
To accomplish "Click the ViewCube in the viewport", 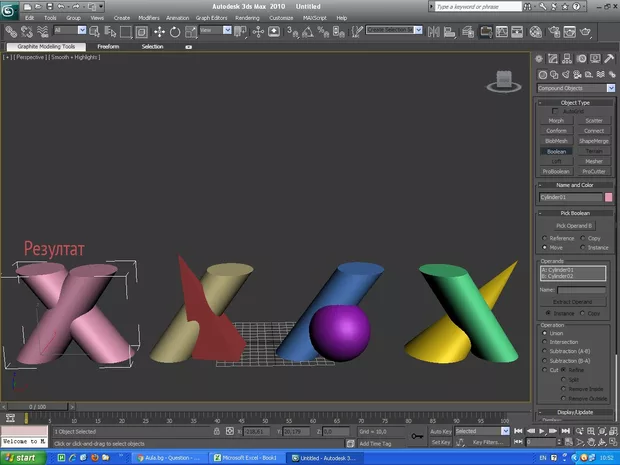I will point(504,78).
